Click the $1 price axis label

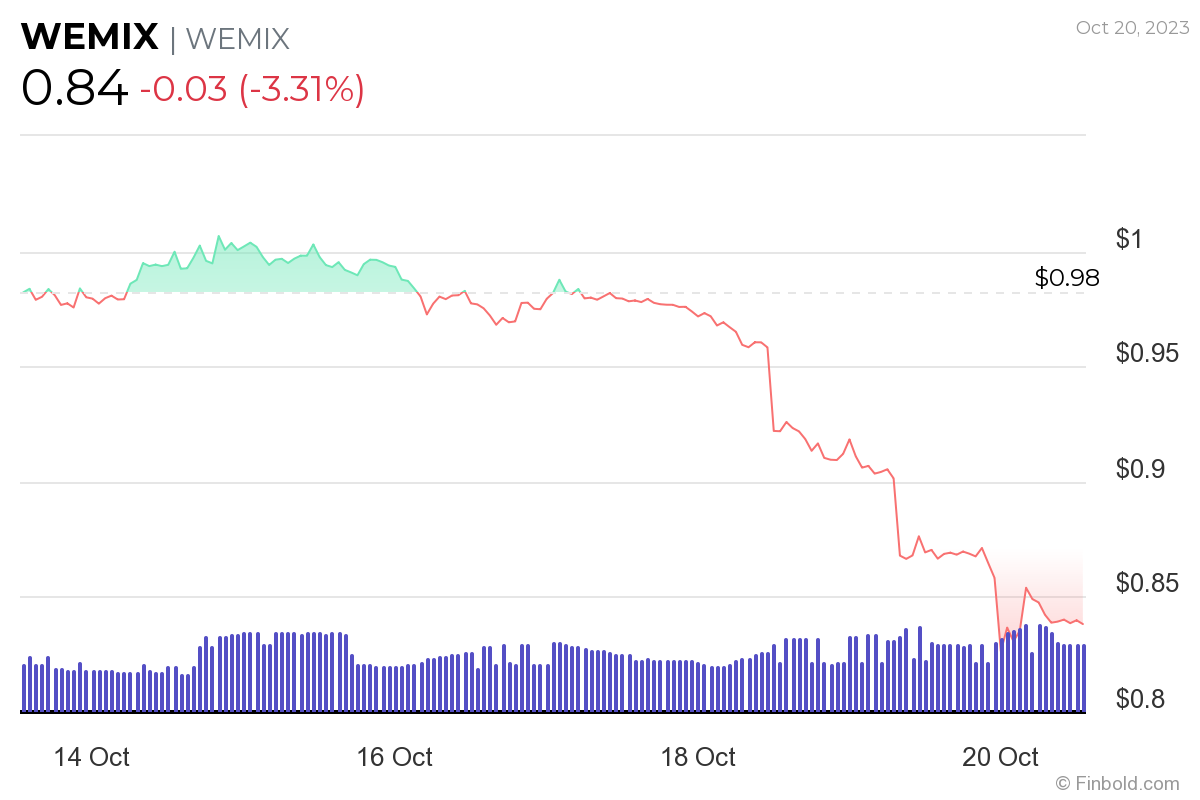pyautogui.click(x=1128, y=239)
